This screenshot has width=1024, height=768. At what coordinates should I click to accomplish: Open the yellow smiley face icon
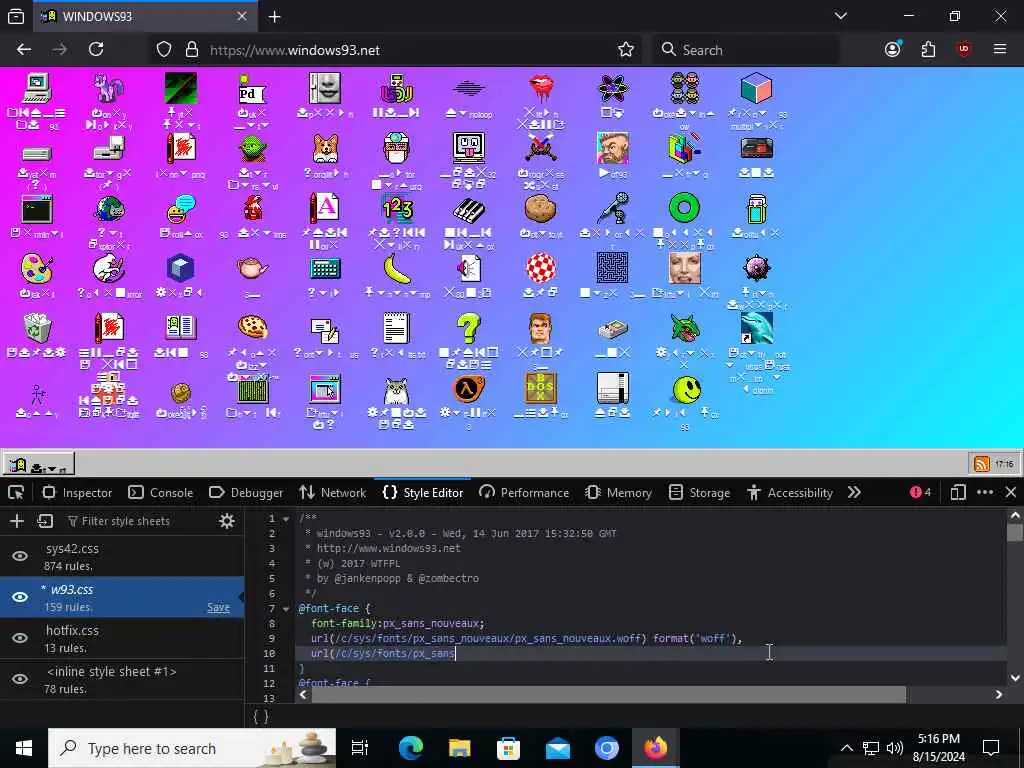click(686, 390)
